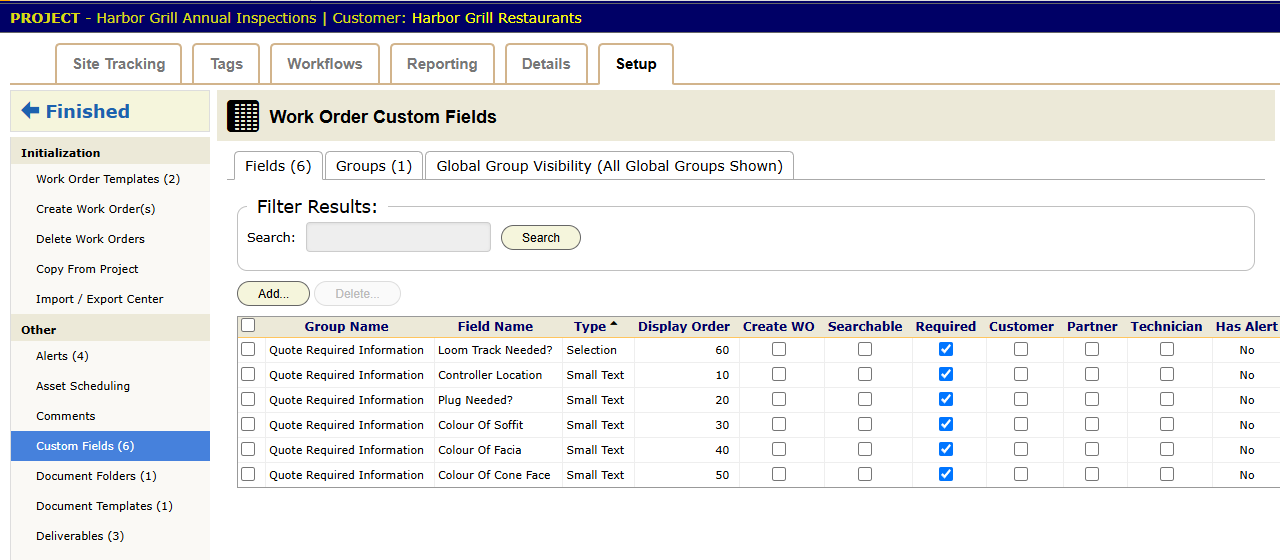Check Searchable for Controller Location
The width and height of the screenshot is (1280, 560).
(865, 374)
